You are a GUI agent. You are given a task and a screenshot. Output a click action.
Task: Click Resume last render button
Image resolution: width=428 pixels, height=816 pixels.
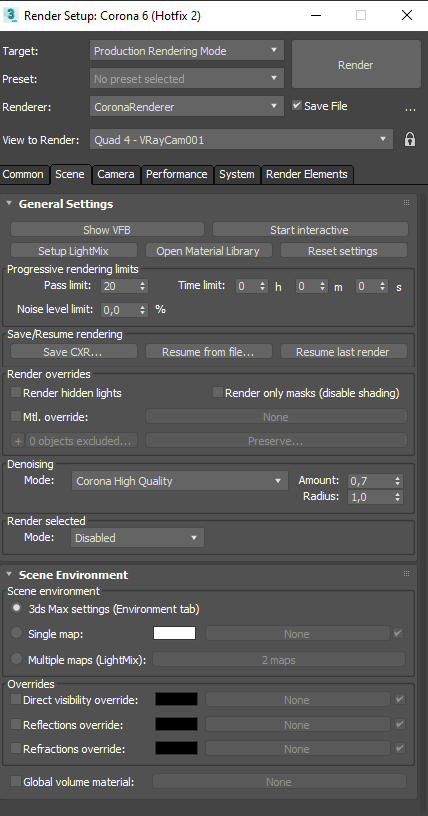pyautogui.click(x=344, y=351)
